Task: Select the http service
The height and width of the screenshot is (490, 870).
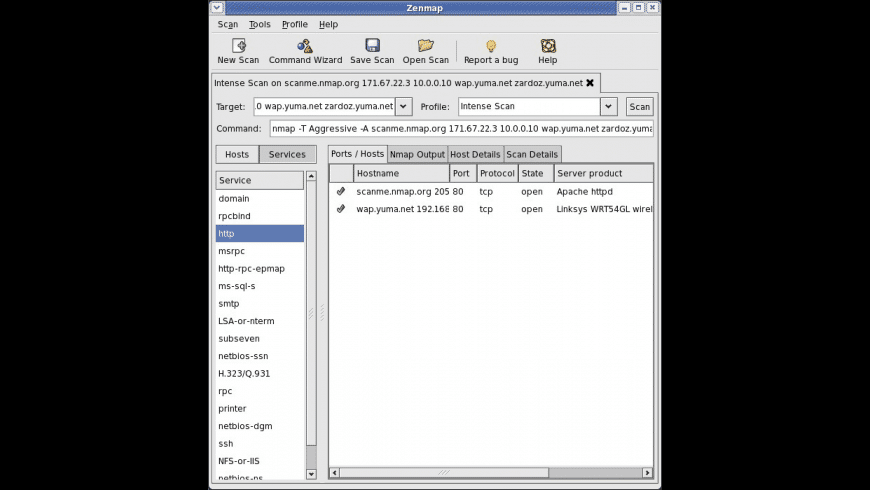Action: point(260,234)
